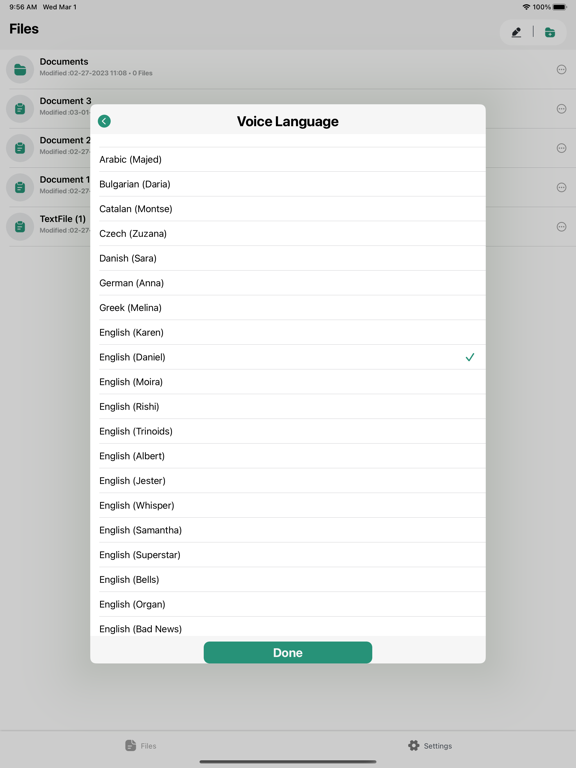Image resolution: width=576 pixels, height=768 pixels.
Task: Open TextFile (1) by its name
Action: [63, 218]
